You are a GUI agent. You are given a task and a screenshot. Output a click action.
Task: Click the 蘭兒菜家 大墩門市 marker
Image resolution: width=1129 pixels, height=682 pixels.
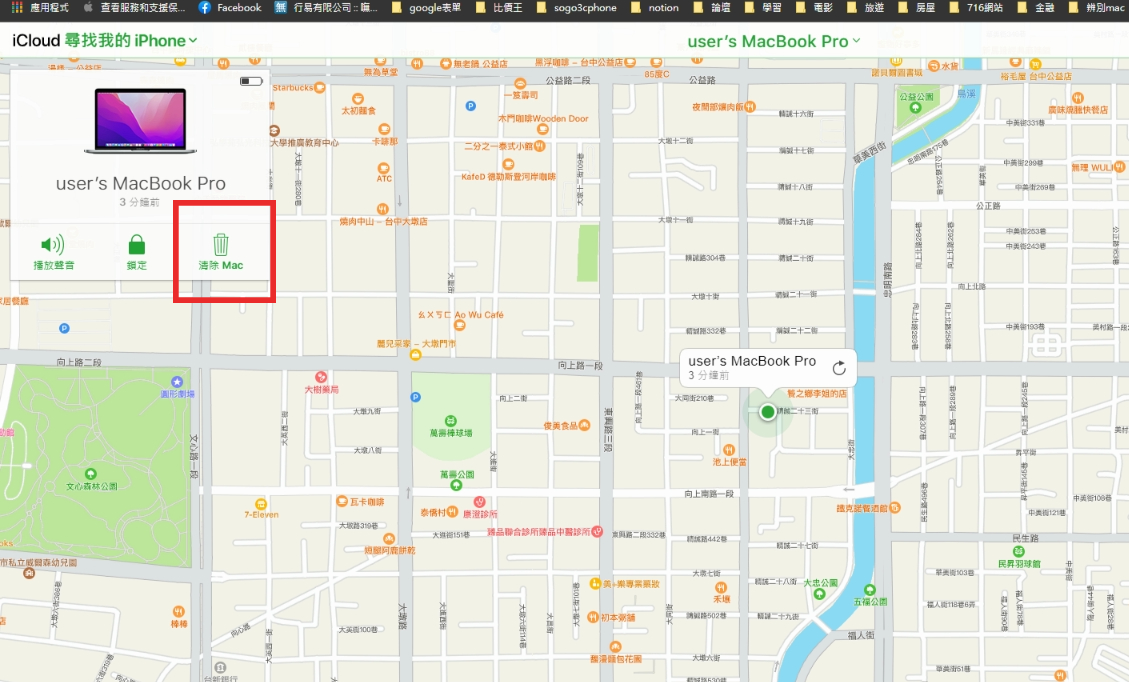point(415,354)
